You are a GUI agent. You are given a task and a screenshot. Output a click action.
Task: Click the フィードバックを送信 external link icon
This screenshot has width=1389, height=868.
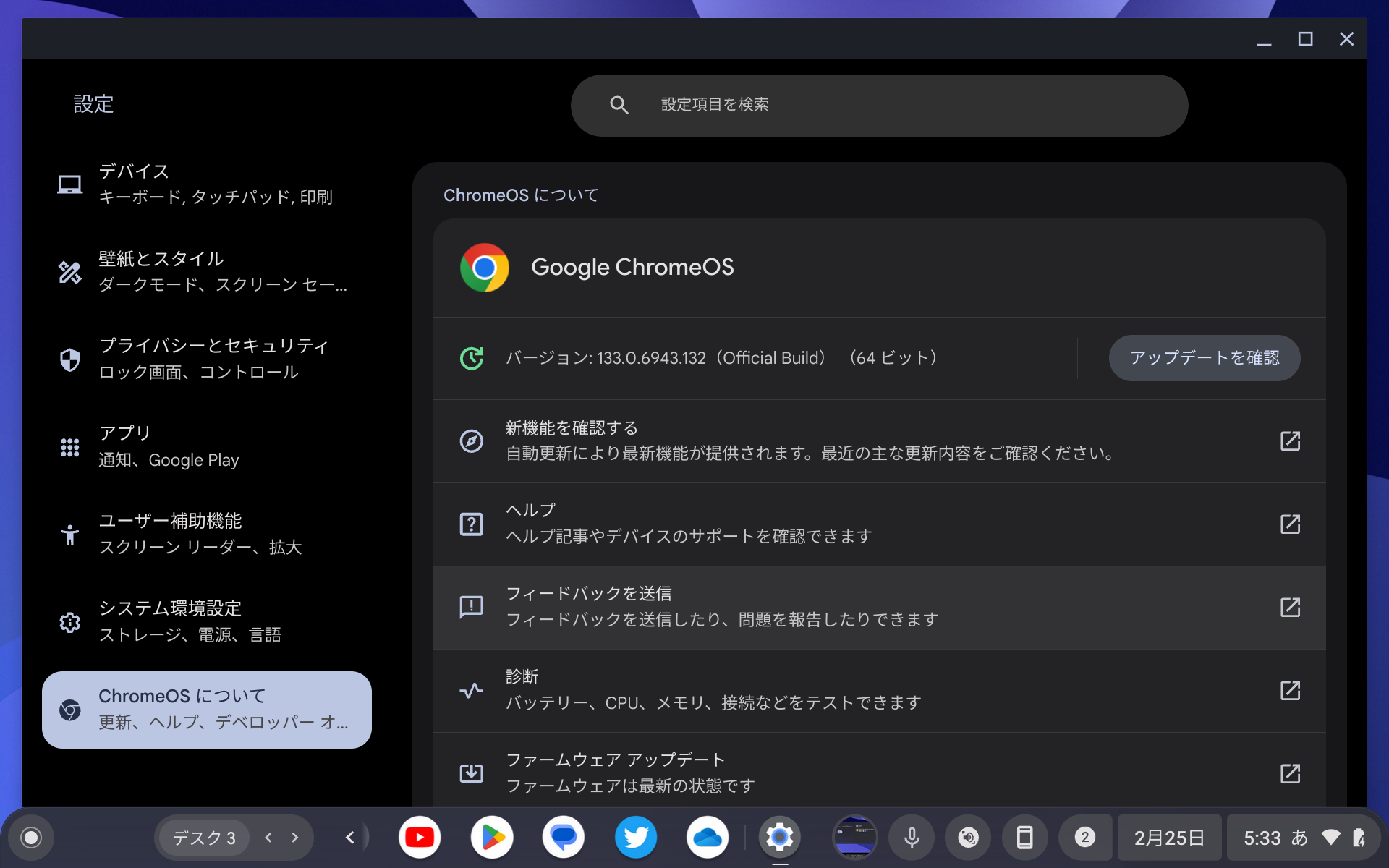[x=1291, y=608]
